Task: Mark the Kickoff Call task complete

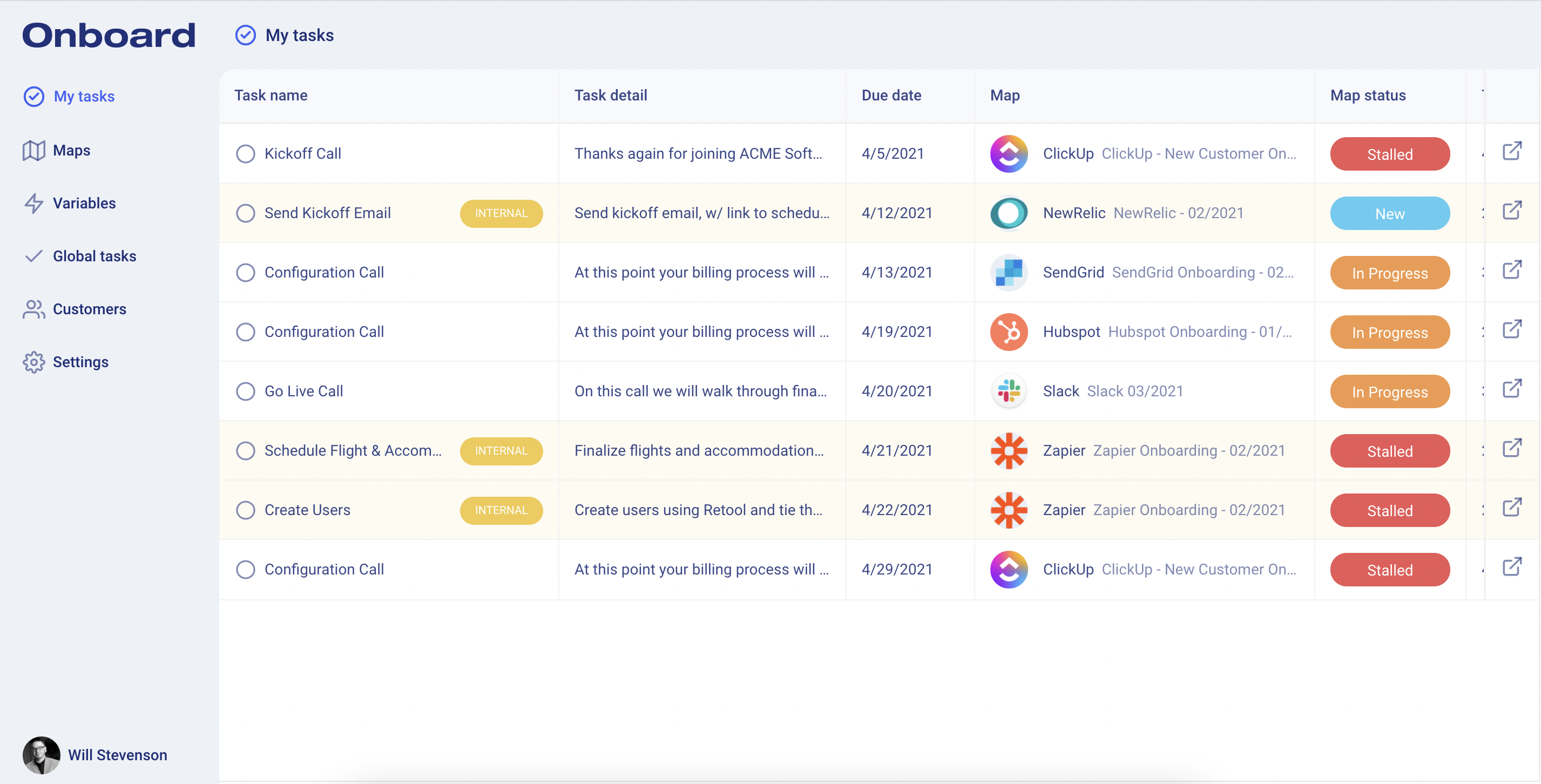Action: 245,154
